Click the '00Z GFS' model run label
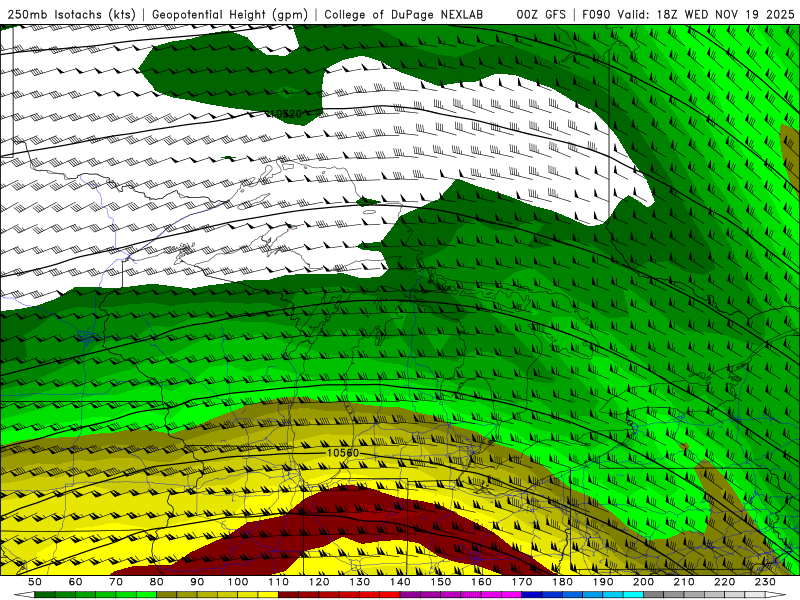This screenshot has height=600, width=800. pyautogui.click(x=541, y=14)
